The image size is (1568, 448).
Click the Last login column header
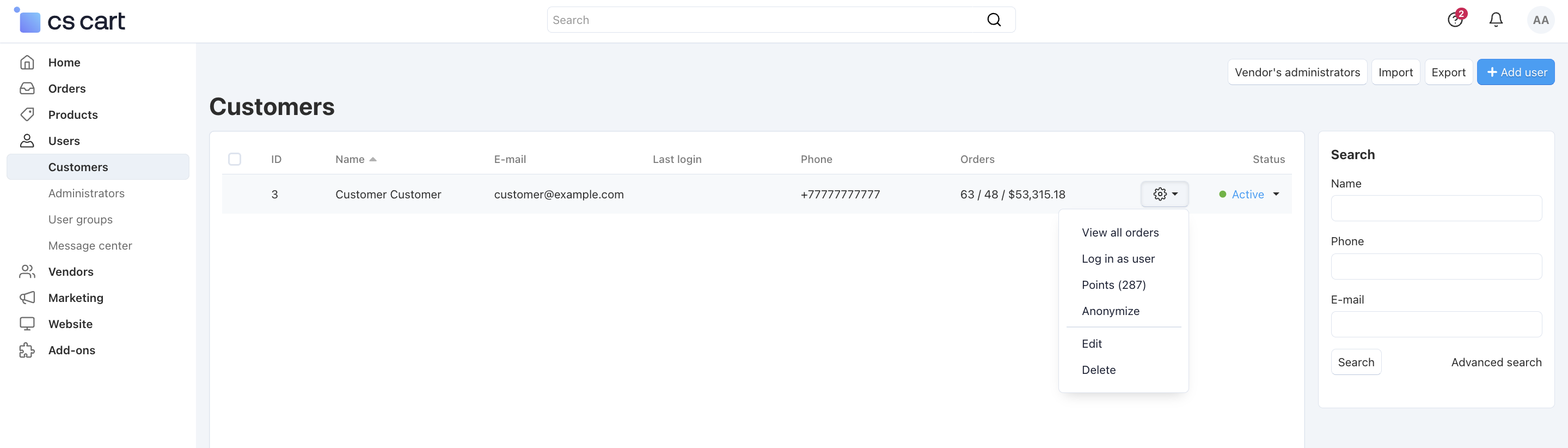click(x=677, y=159)
